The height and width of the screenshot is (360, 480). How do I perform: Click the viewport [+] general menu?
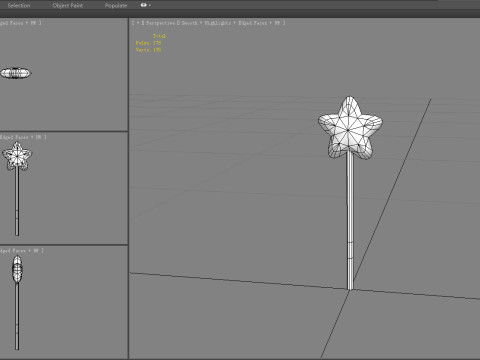pyautogui.click(x=137, y=23)
